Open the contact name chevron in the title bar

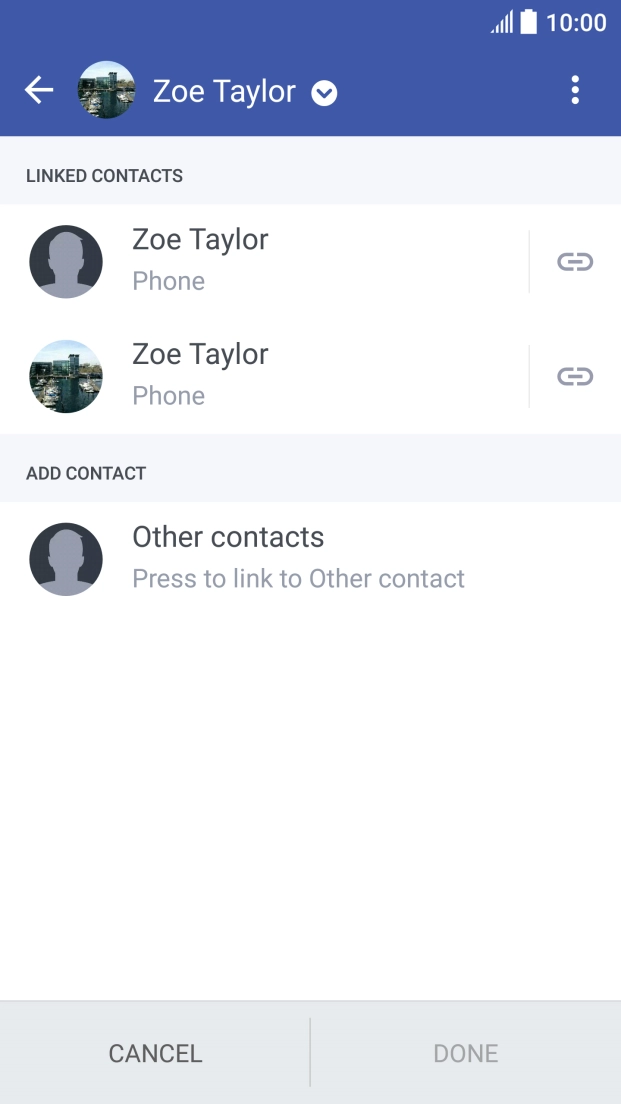tap(323, 93)
